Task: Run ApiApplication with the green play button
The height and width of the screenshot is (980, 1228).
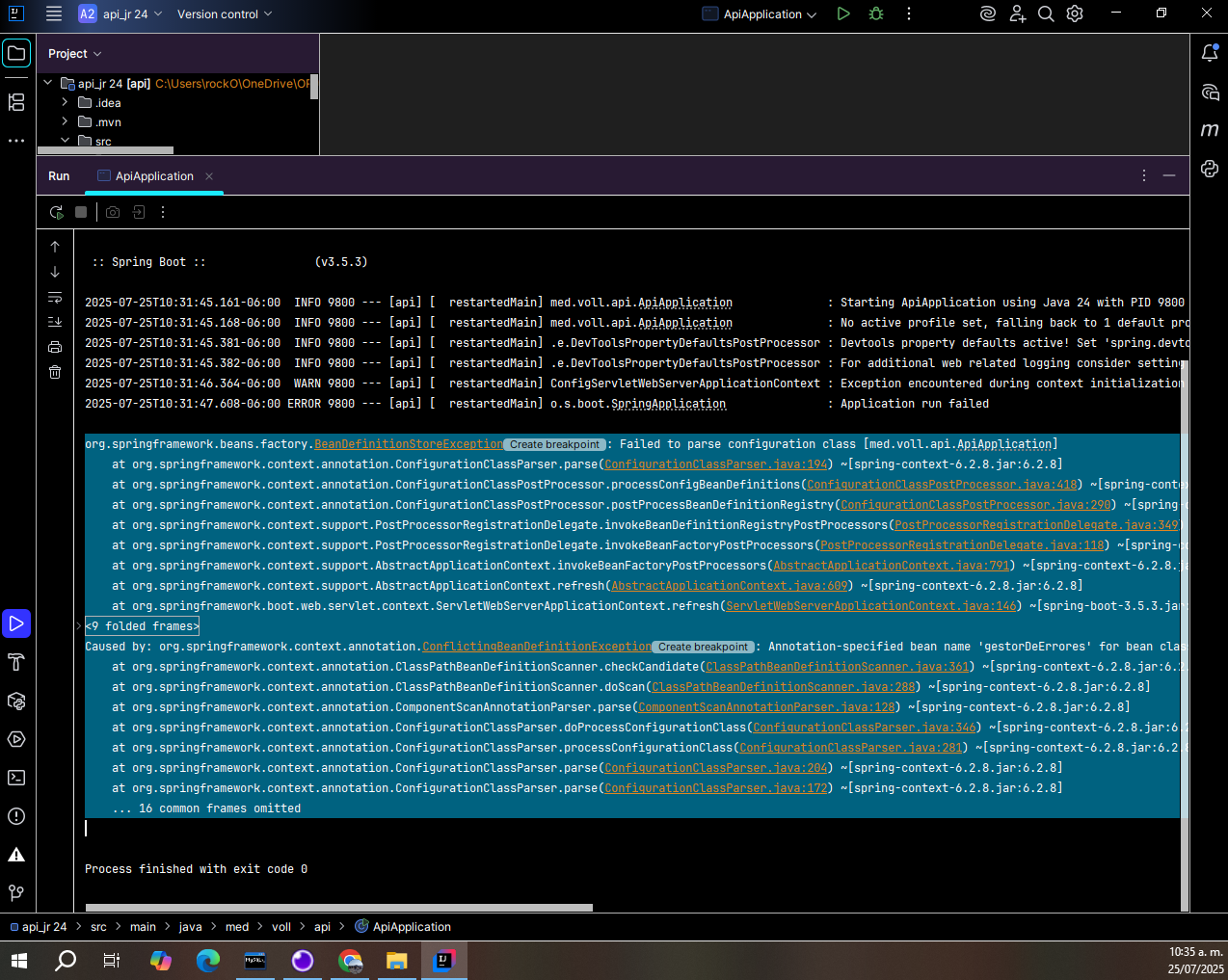Action: coord(843,13)
